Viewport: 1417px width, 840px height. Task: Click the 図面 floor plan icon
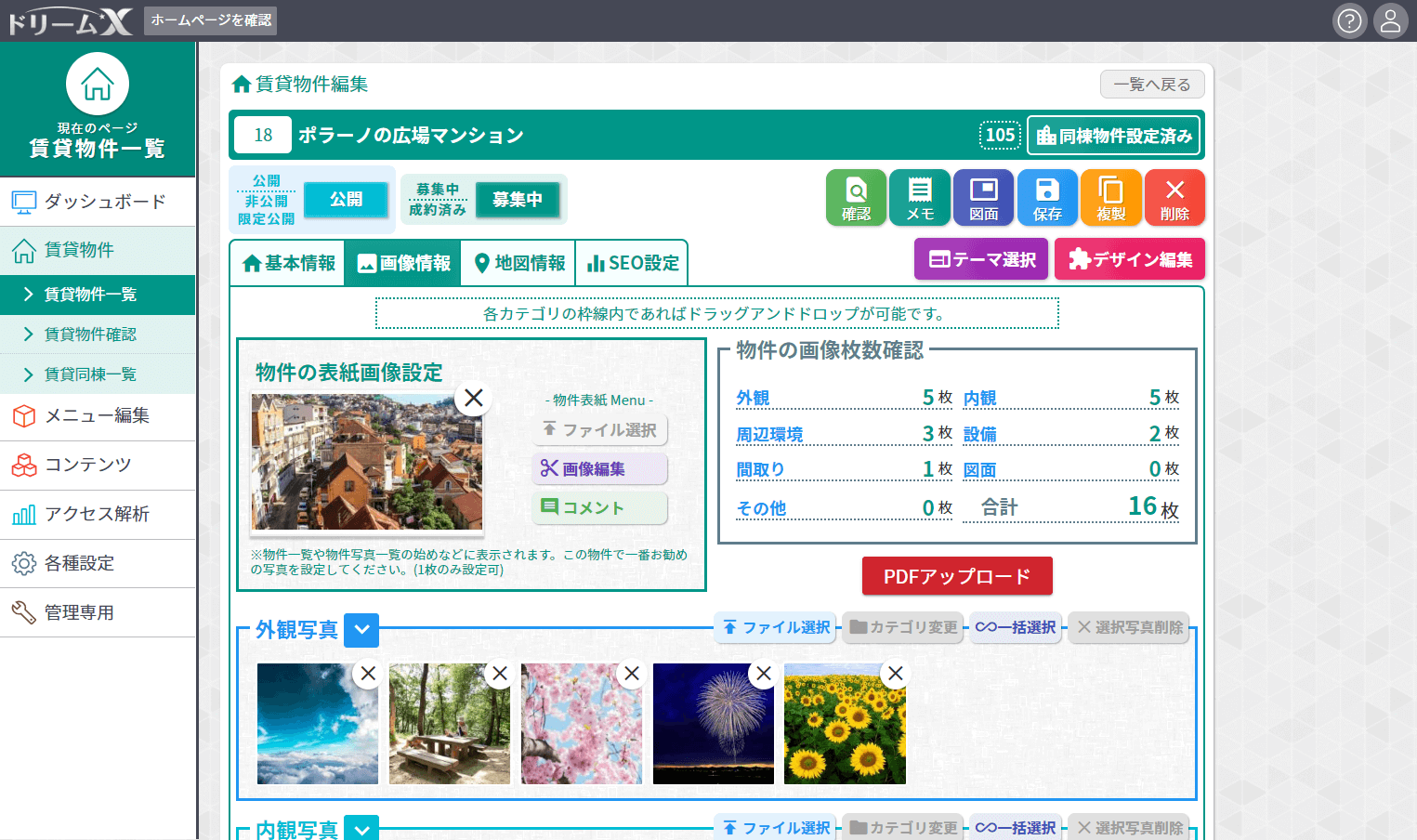(x=983, y=197)
